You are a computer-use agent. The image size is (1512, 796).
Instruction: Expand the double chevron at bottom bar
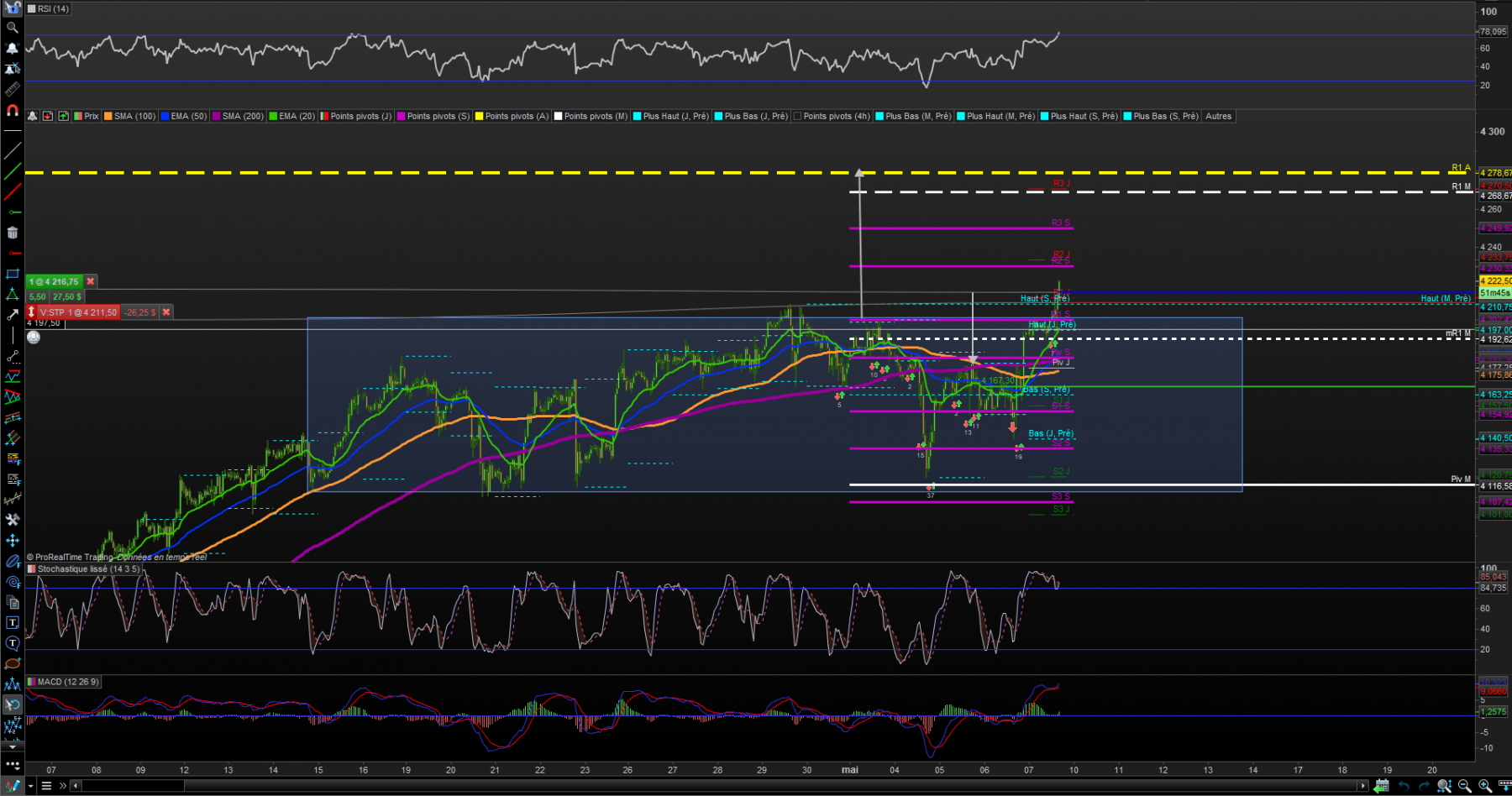coord(62,786)
